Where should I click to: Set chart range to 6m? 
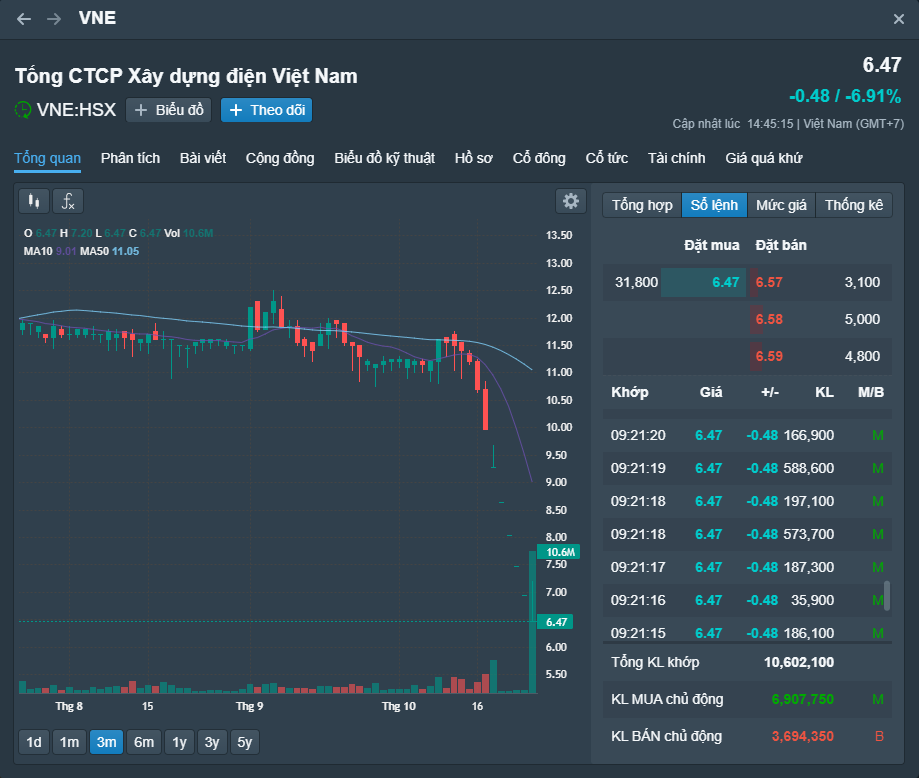(x=144, y=742)
